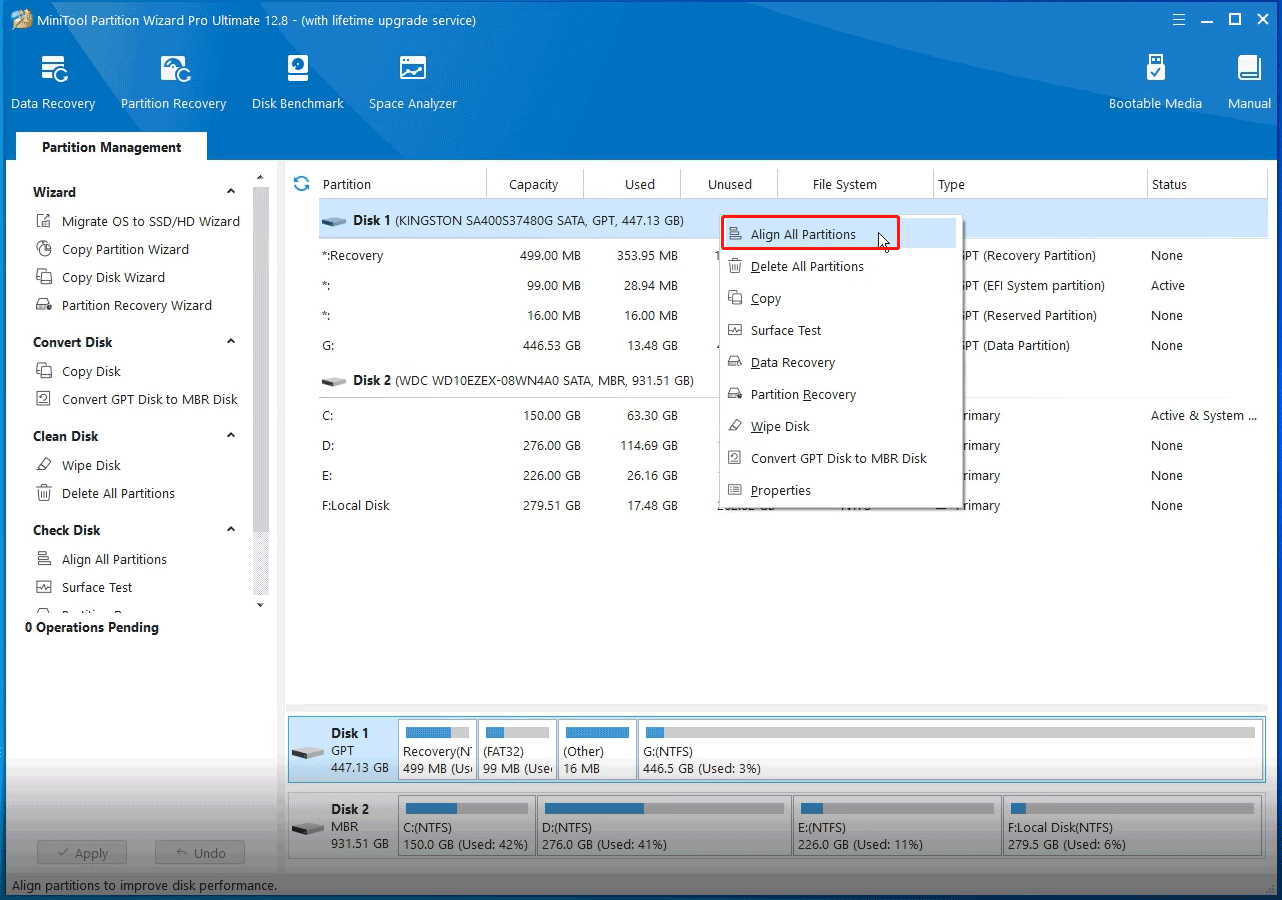The width and height of the screenshot is (1282, 900).
Task: Sort by the Type column header
Action: (x=1040, y=184)
